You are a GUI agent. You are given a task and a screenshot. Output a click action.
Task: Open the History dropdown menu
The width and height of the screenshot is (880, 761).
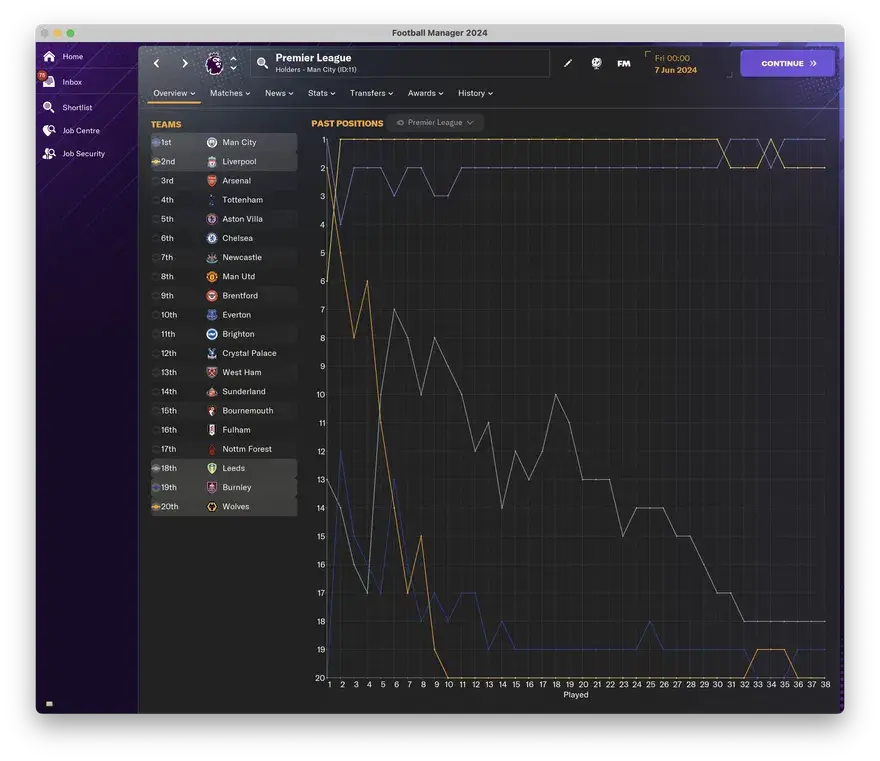475,93
